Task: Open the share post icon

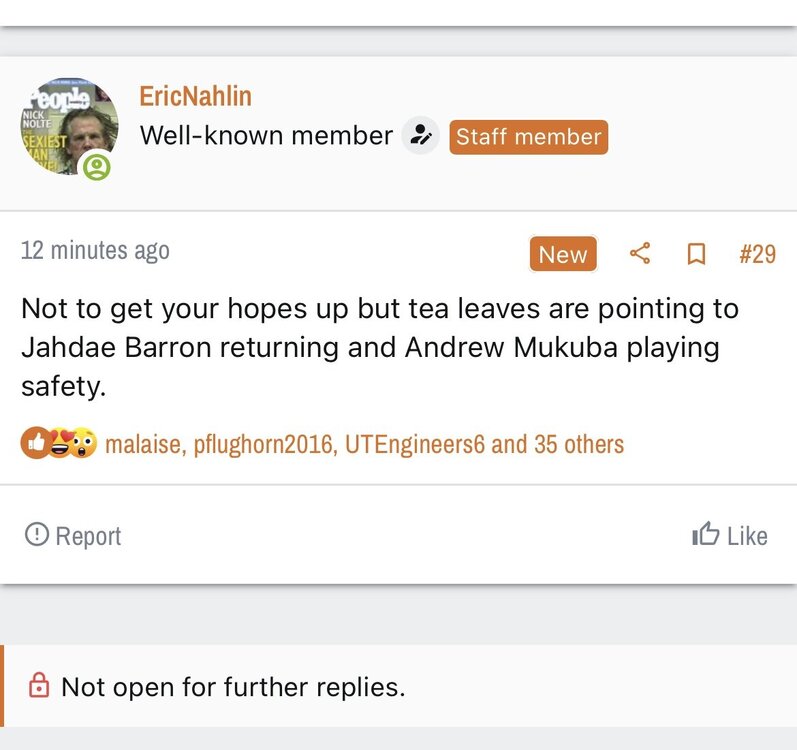Action: tap(640, 254)
